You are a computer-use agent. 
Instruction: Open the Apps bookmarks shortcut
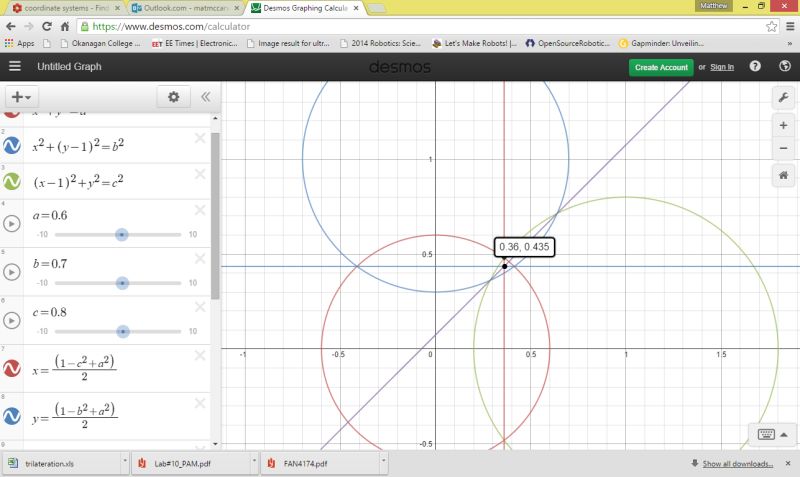click(19, 43)
